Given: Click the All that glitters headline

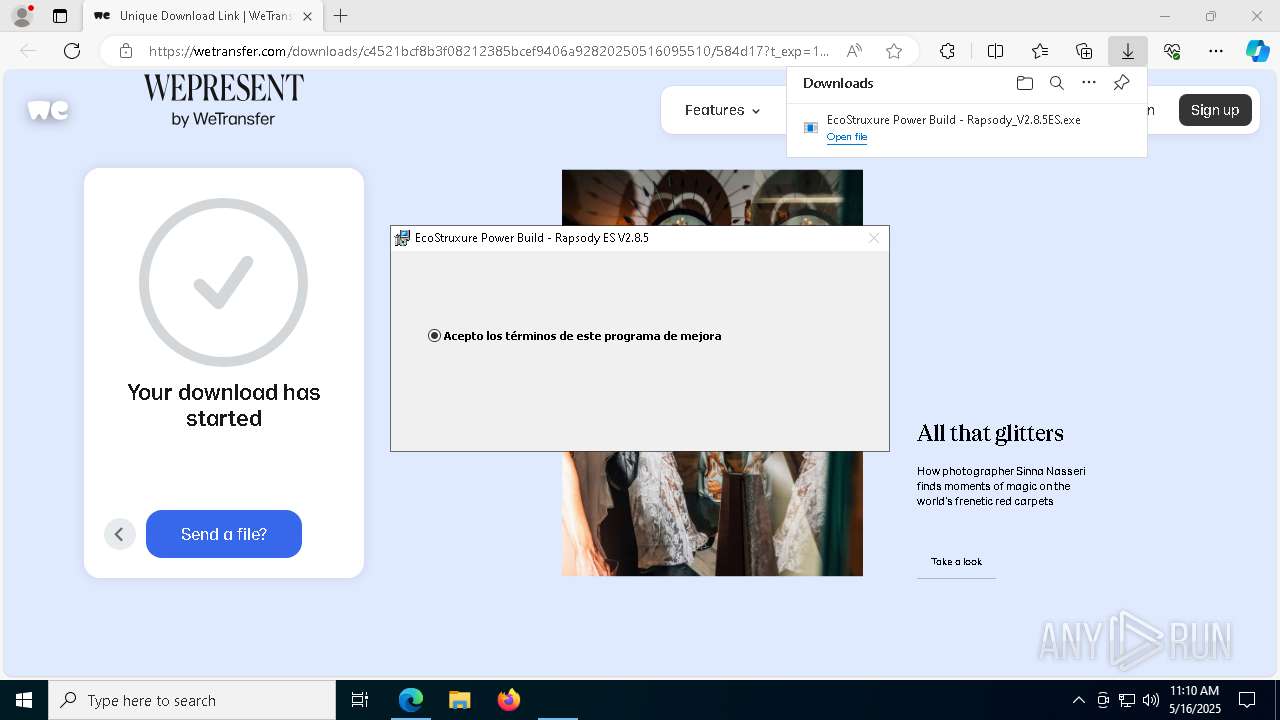Looking at the screenshot, I should [990, 433].
